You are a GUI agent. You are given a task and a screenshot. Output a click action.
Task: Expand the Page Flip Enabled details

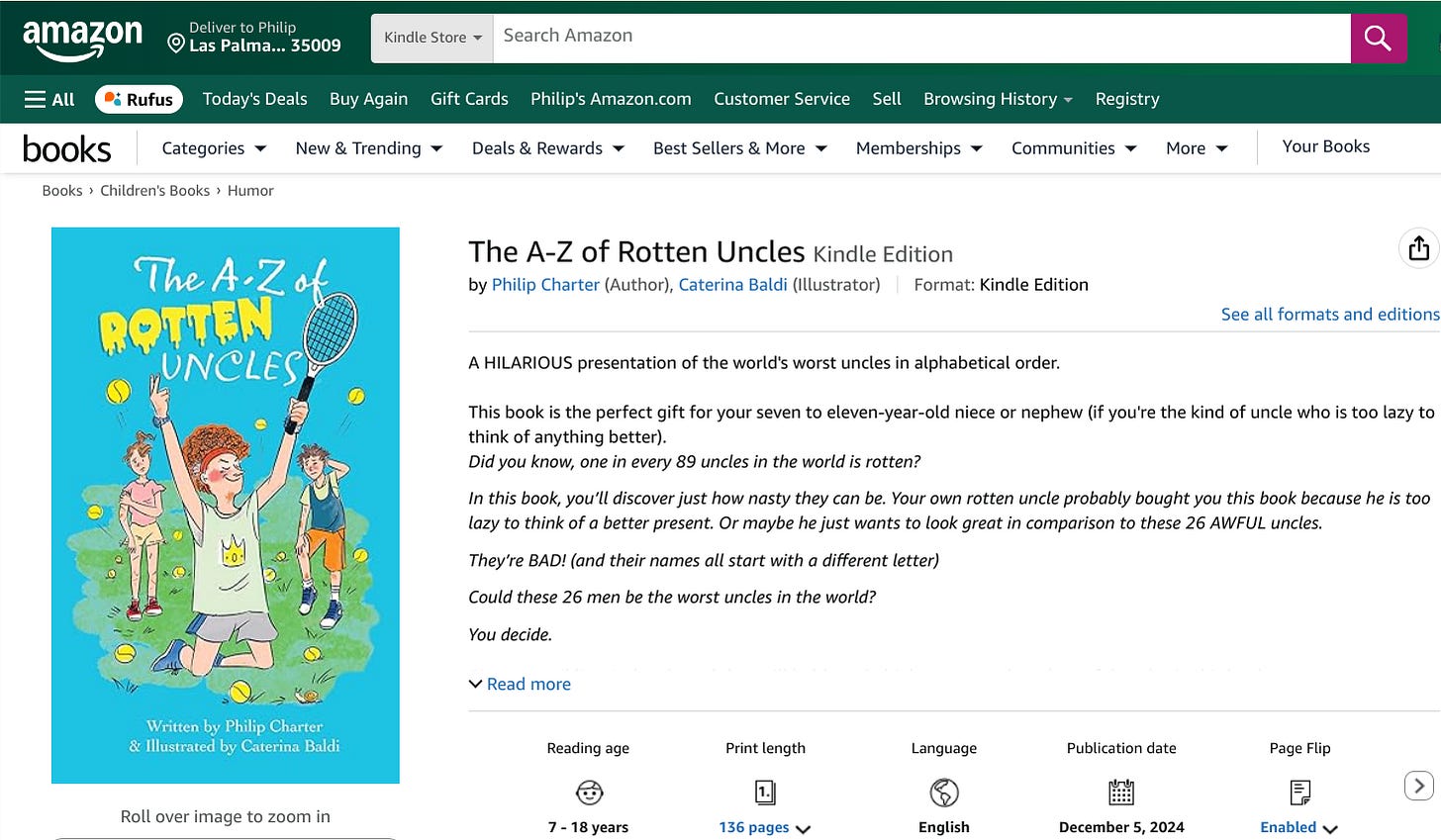point(1298,827)
